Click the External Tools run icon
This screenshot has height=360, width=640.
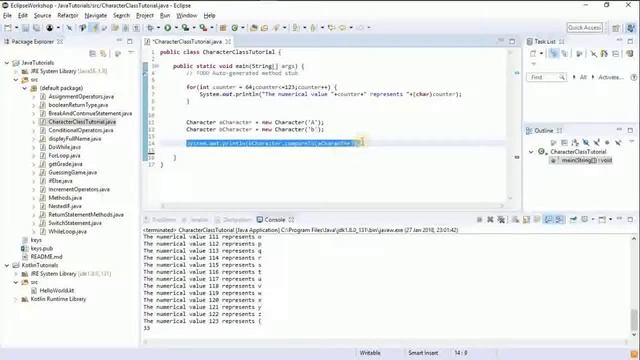(x=203, y=28)
